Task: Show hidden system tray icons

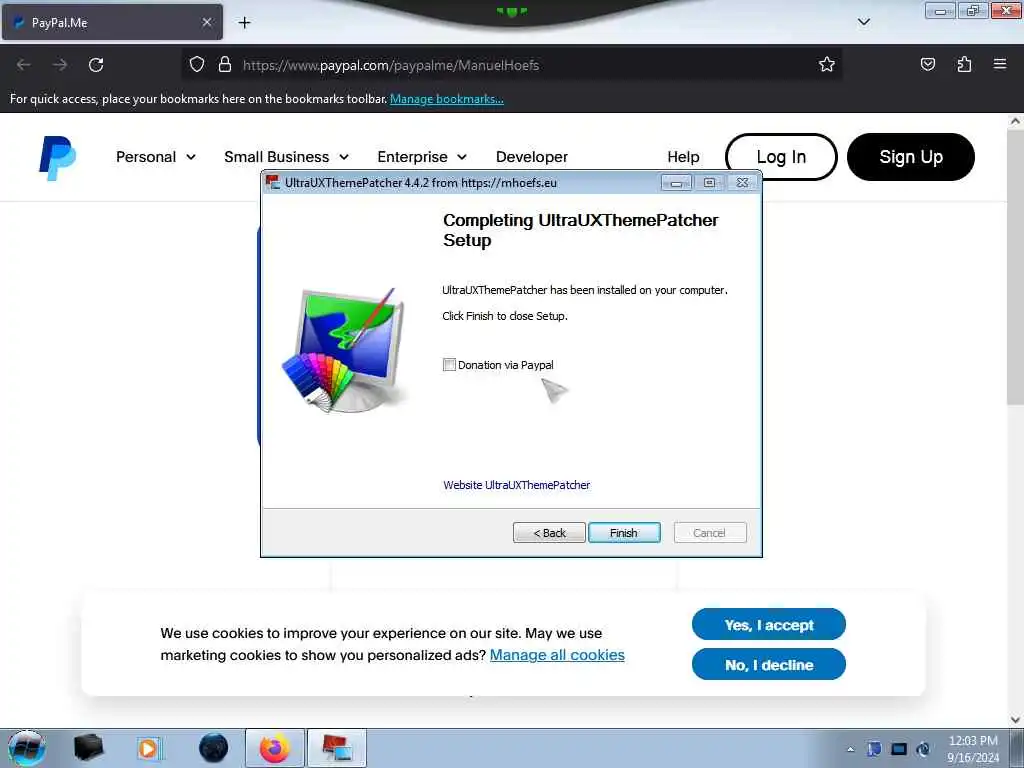Action: pos(850,749)
